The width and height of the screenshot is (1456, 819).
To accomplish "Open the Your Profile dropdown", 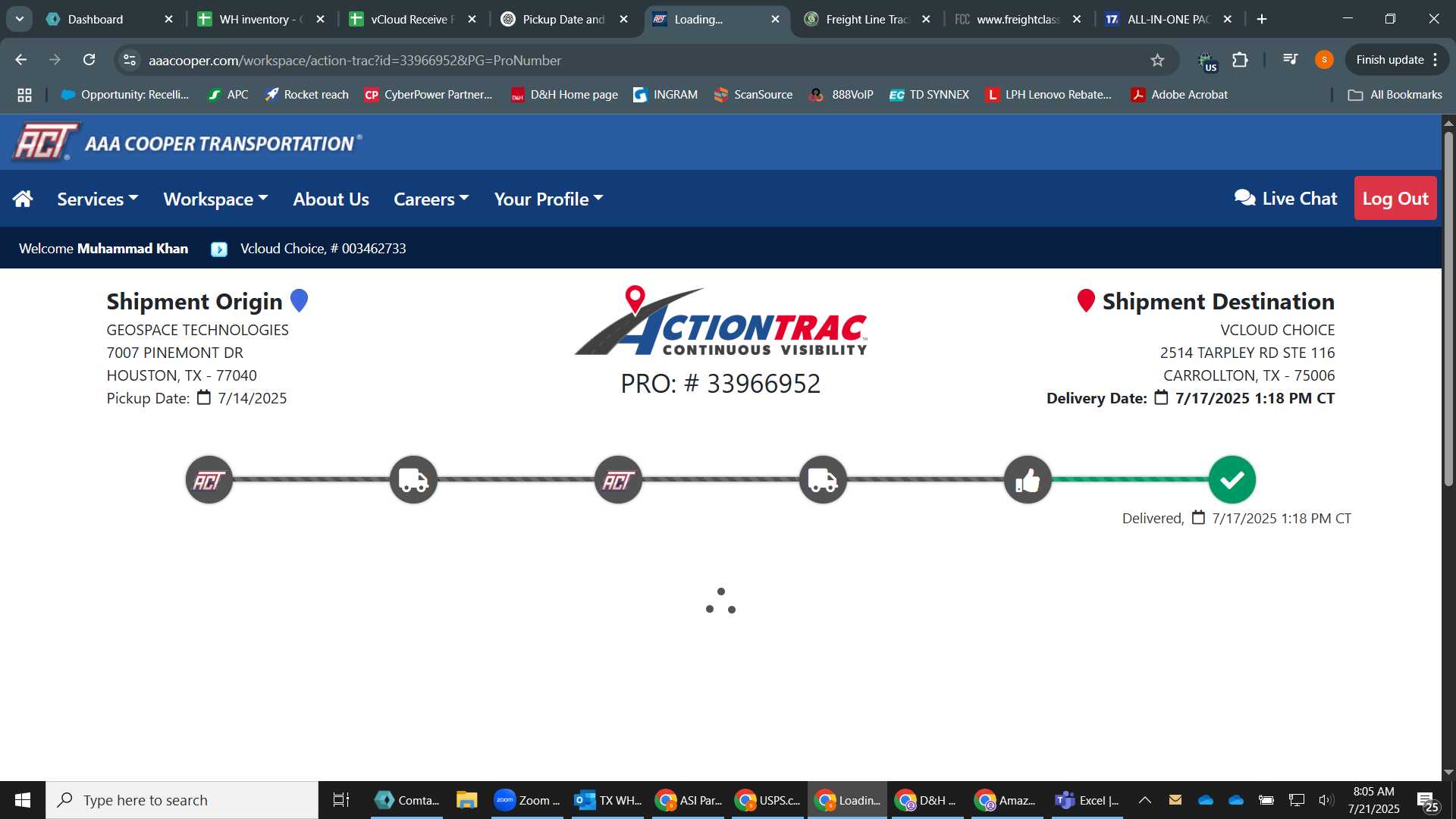I will coord(549,199).
